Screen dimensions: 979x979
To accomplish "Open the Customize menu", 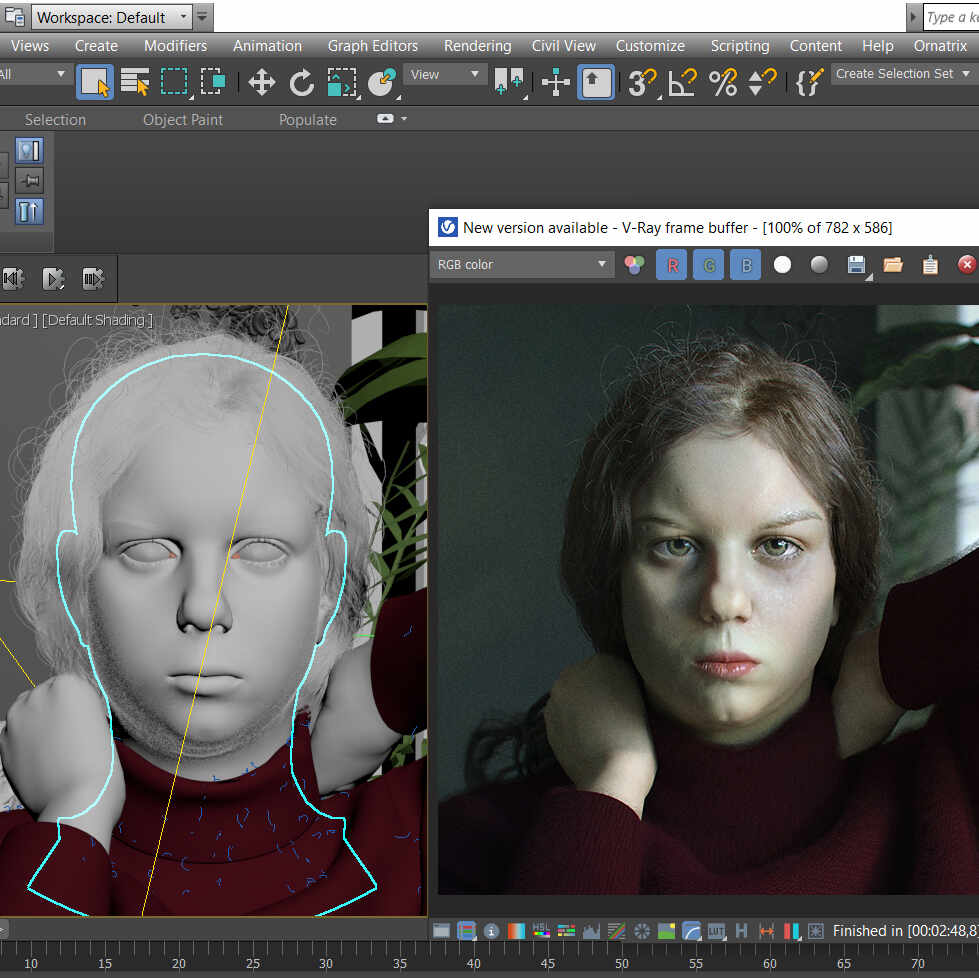I will click(650, 46).
